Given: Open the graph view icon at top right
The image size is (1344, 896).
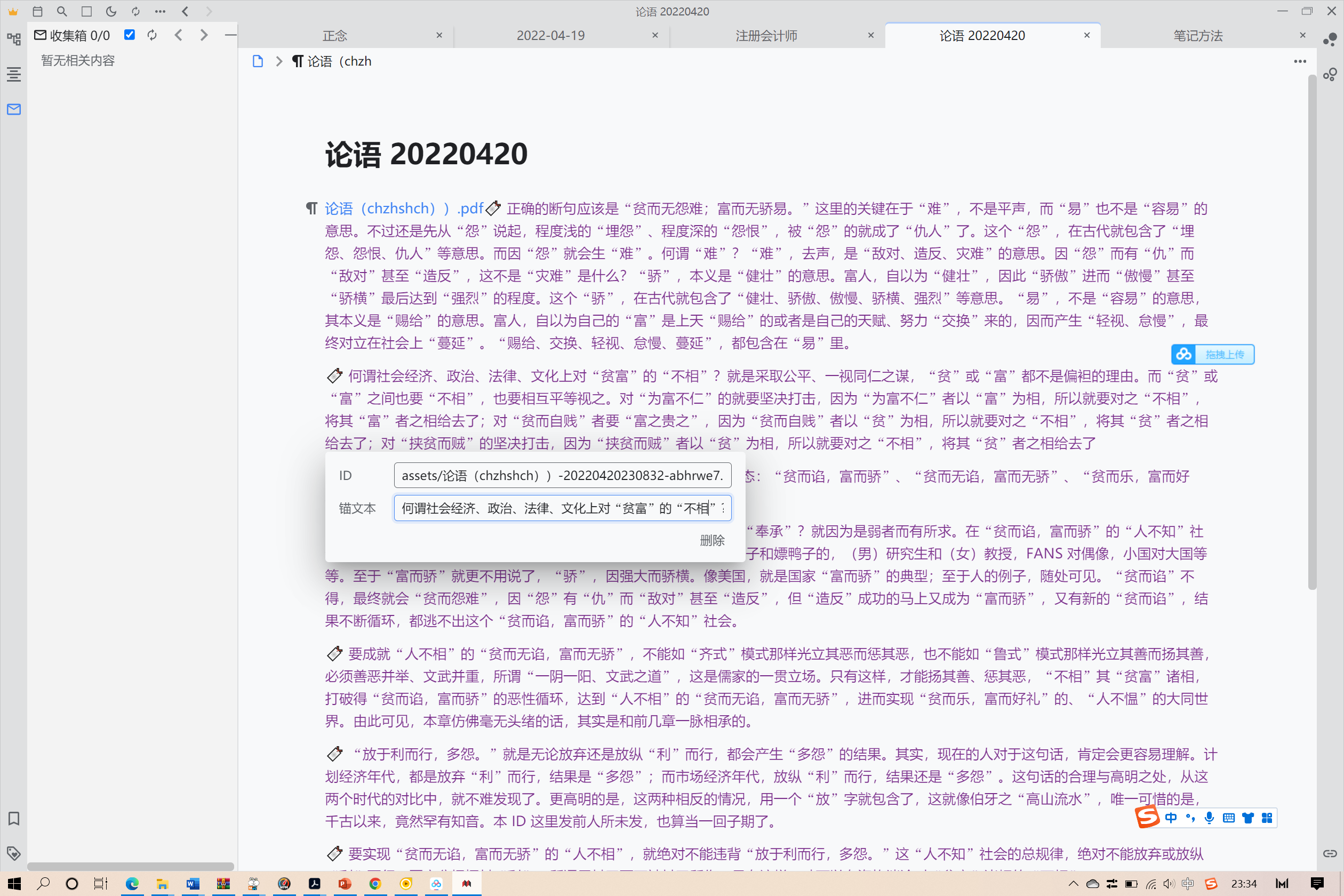Looking at the screenshot, I should click(1330, 39).
